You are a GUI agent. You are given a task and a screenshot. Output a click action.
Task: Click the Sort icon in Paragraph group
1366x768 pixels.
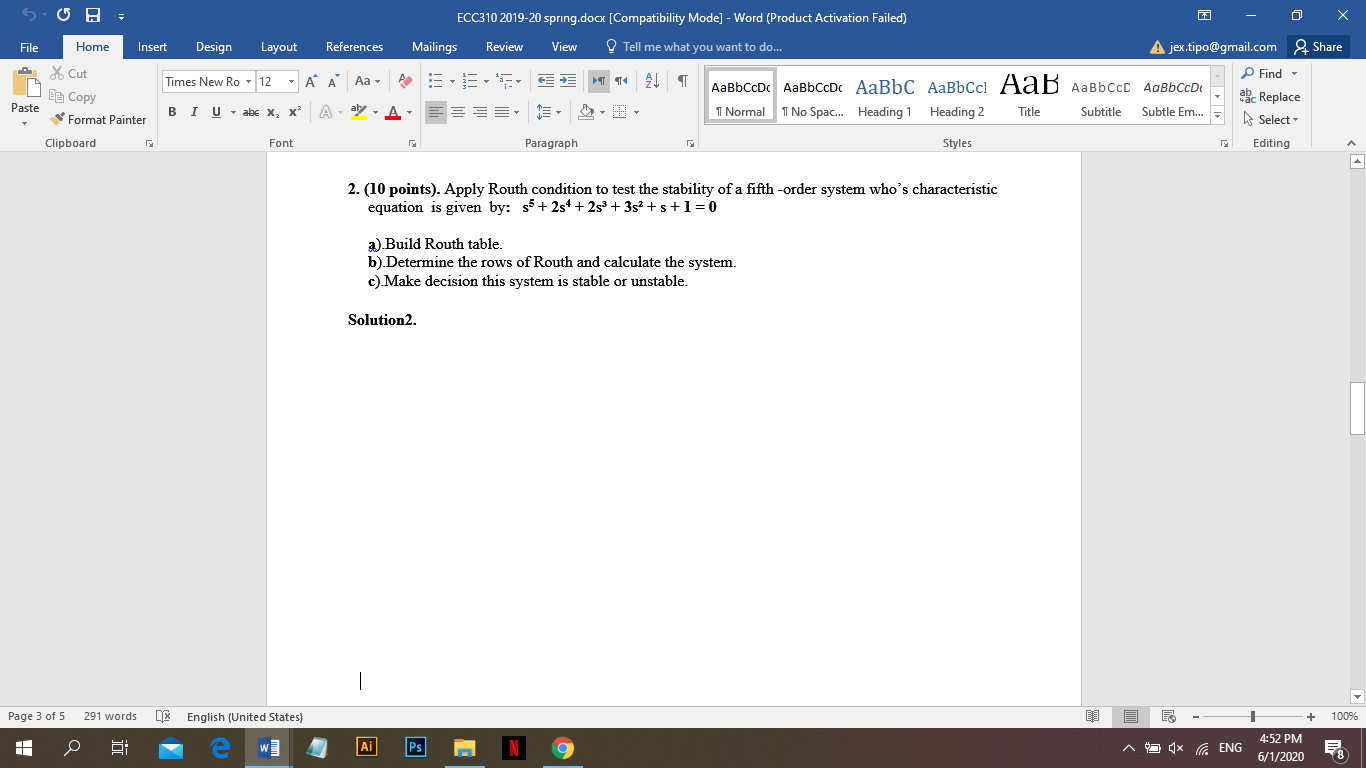pyautogui.click(x=652, y=82)
